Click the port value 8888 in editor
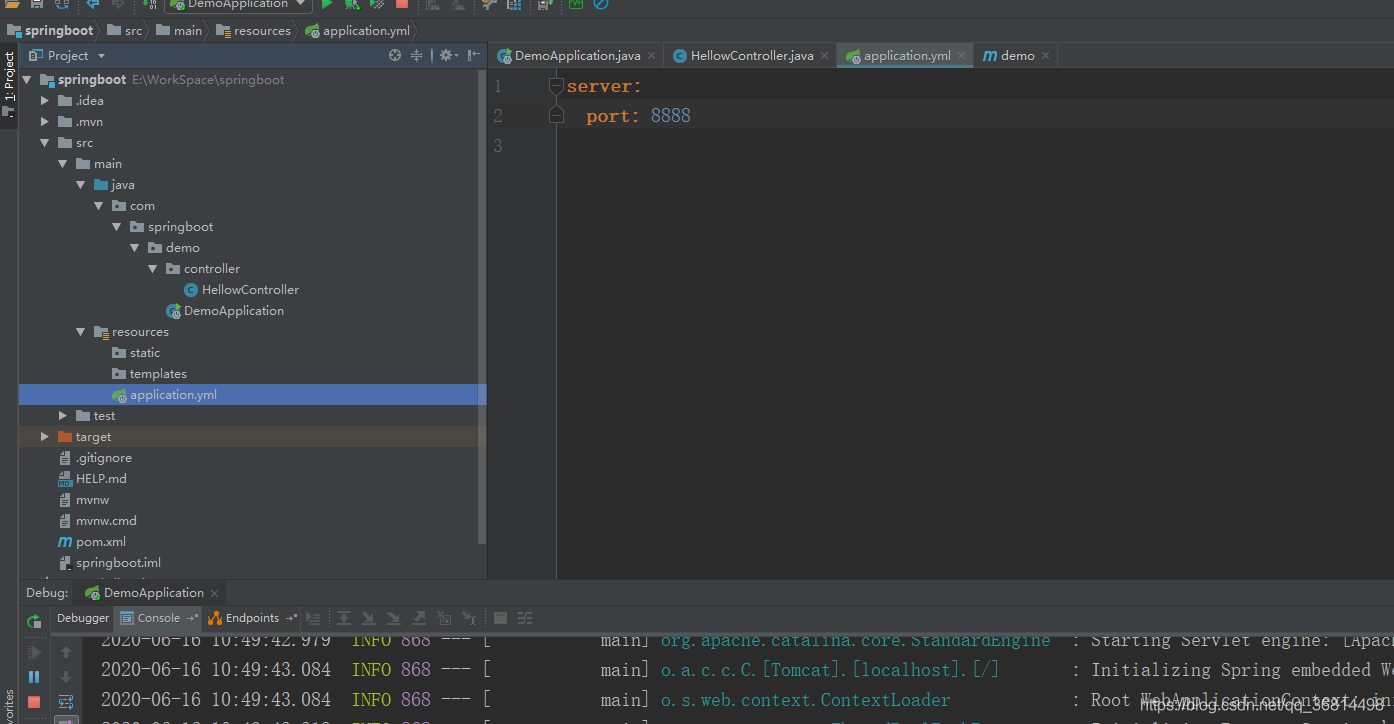 (670, 116)
